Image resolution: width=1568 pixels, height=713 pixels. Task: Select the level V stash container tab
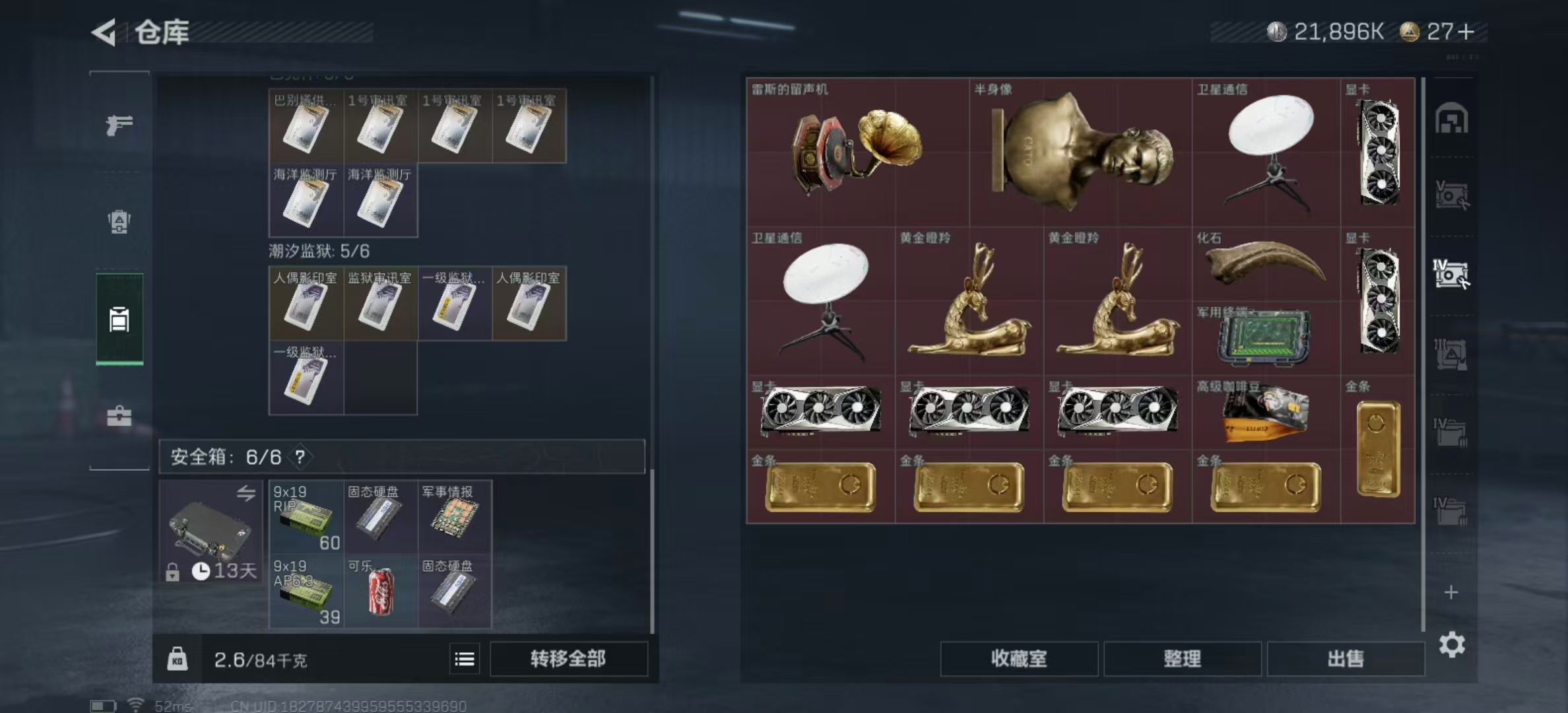(1451, 196)
